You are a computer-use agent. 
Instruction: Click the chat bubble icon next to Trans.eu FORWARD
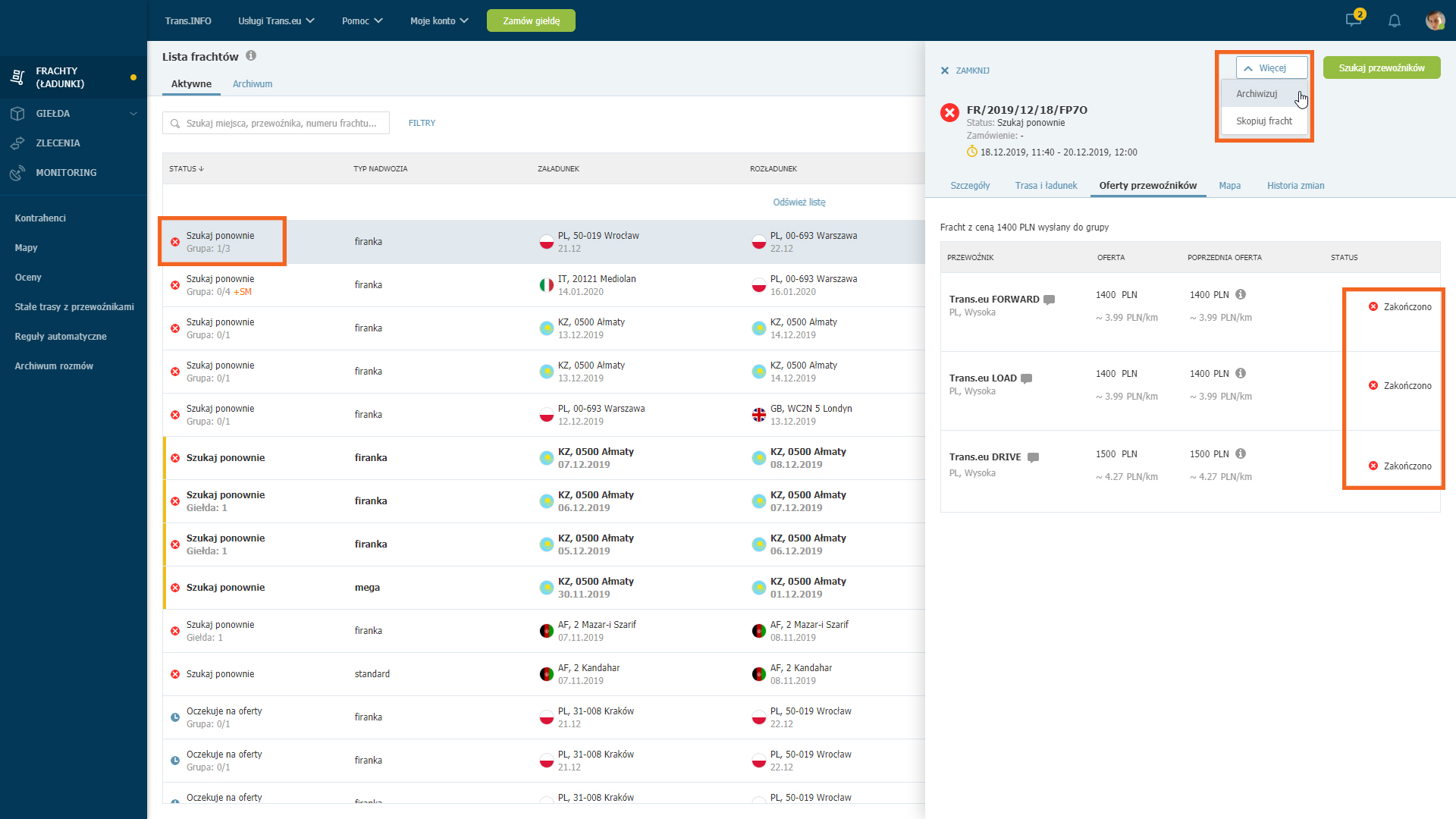click(x=1050, y=300)
